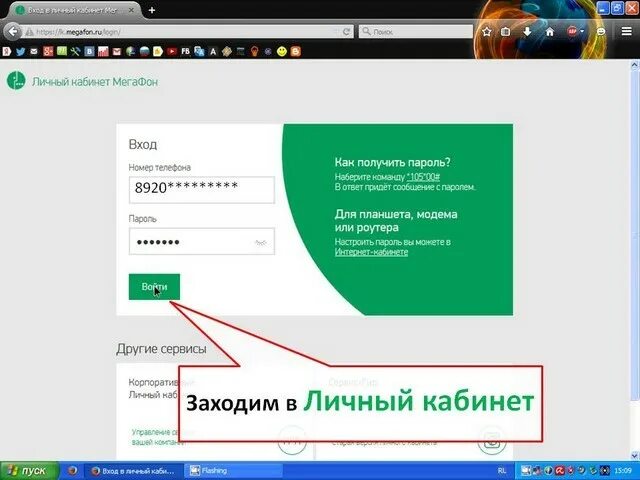Open the 'Интернет-кабинете' link

click(371, 252)
